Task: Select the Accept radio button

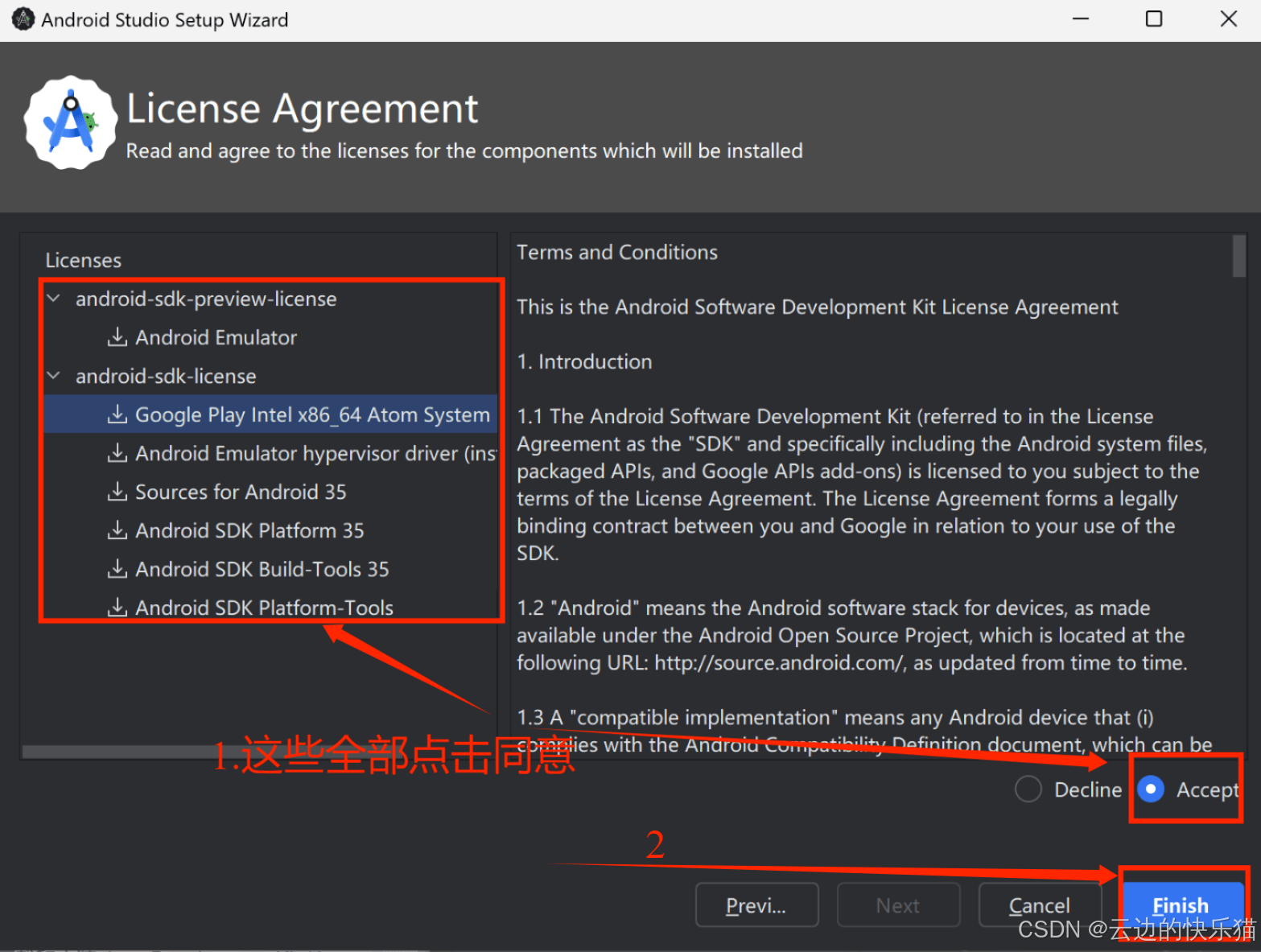Action: tap(1151, 789)
